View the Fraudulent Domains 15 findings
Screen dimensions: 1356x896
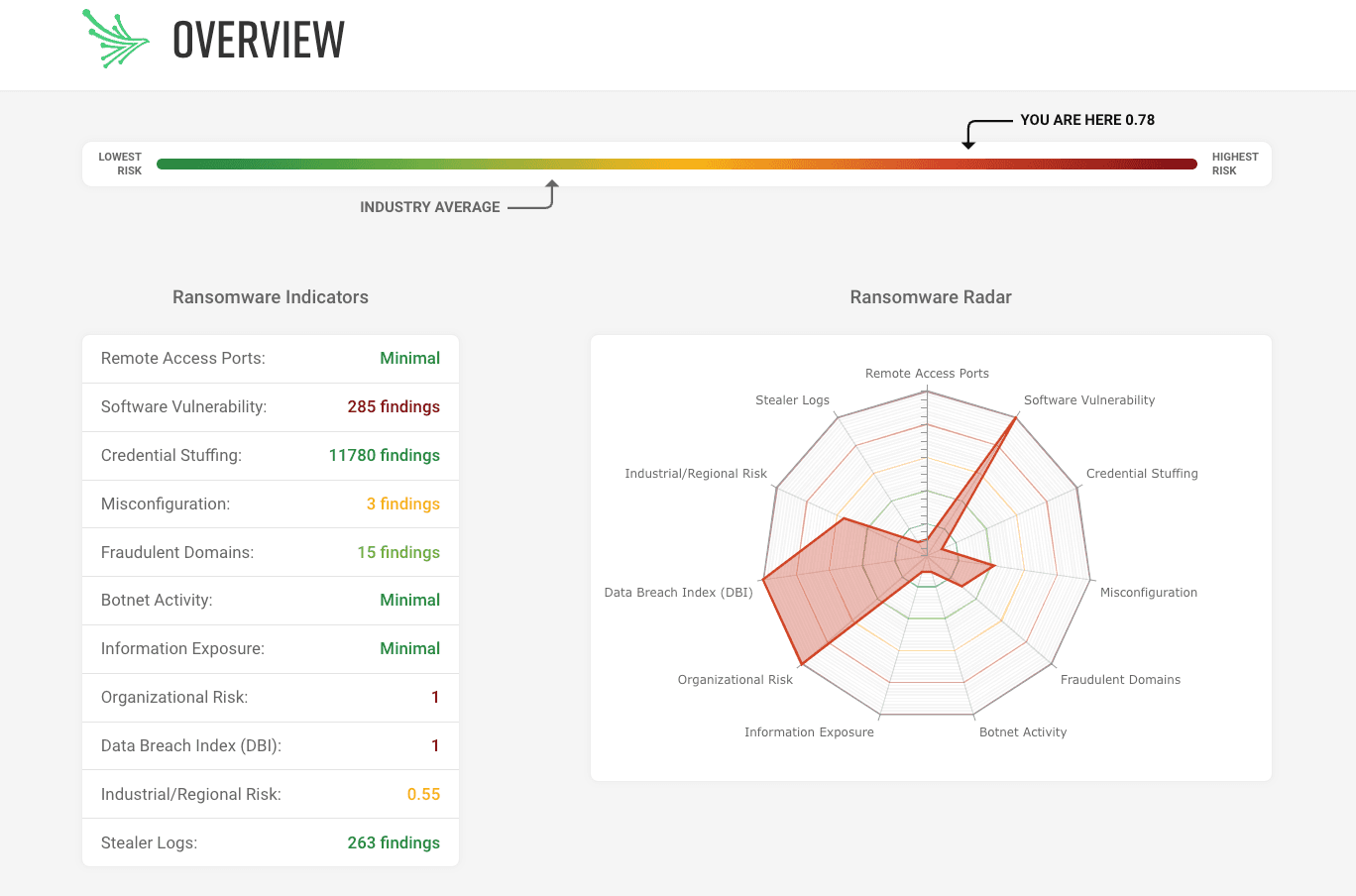[398, 553]
